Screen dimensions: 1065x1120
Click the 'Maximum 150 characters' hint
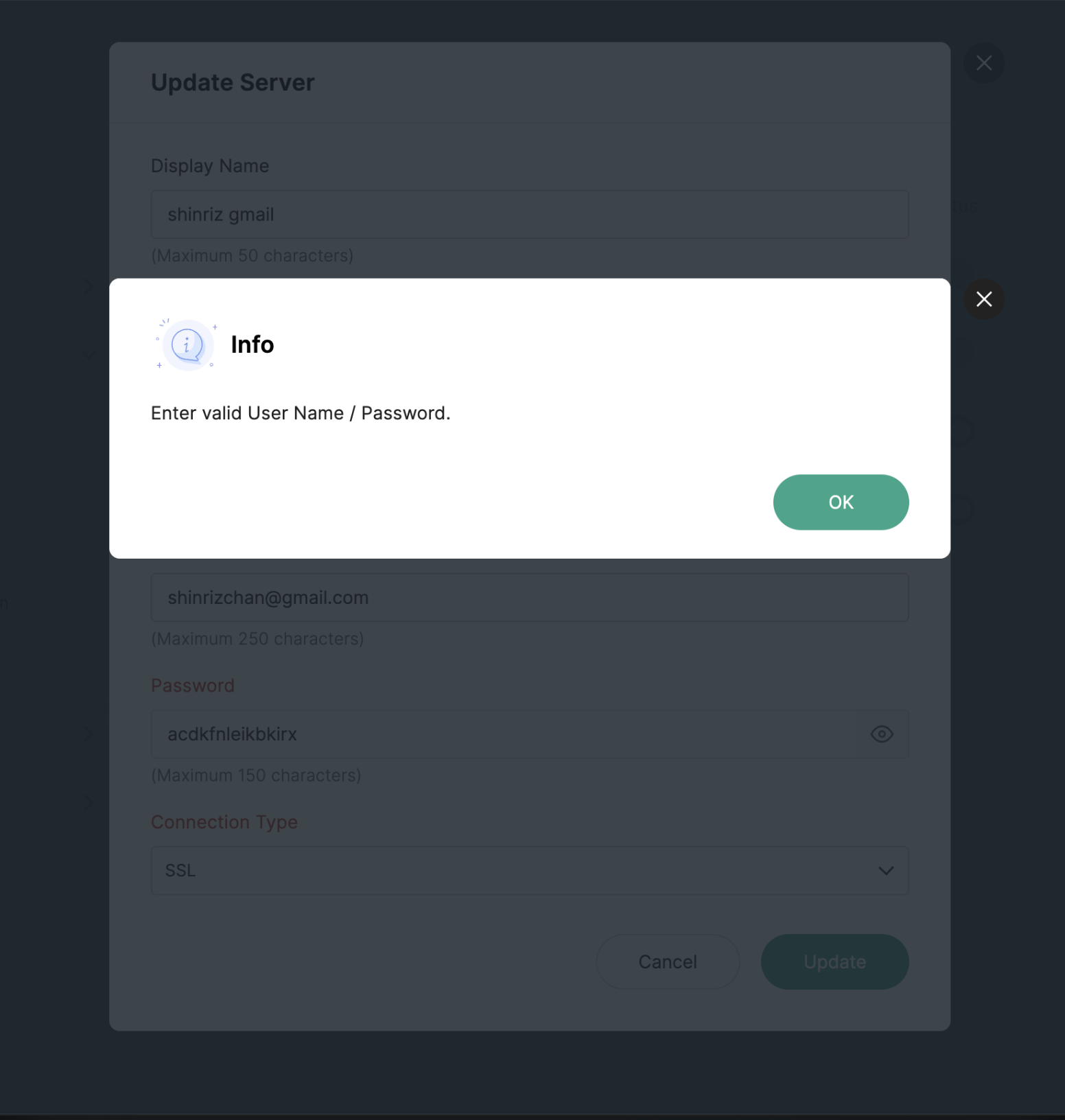pos(256,775)
